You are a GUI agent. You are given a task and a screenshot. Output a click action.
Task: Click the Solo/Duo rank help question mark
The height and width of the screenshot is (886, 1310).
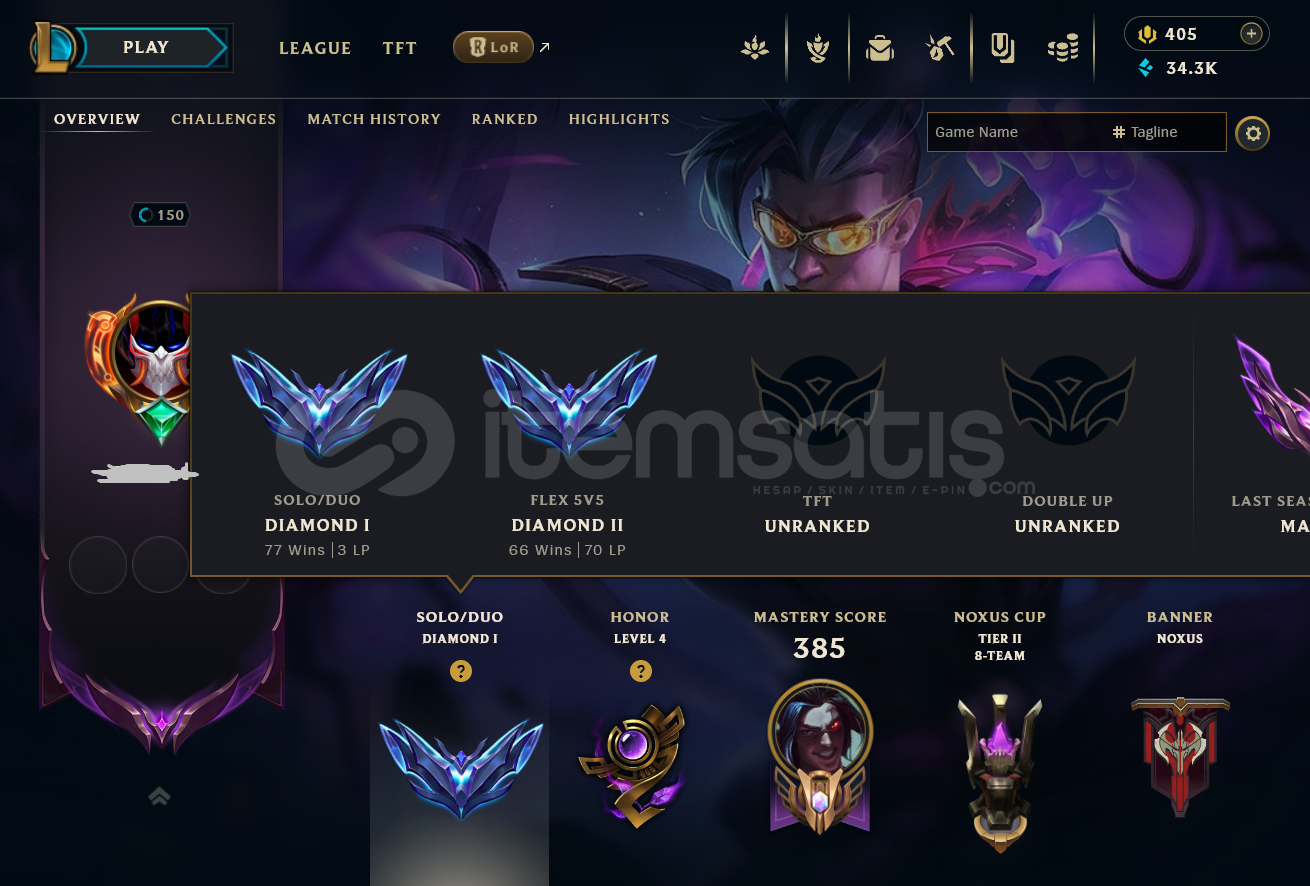[x=460, y=671]
